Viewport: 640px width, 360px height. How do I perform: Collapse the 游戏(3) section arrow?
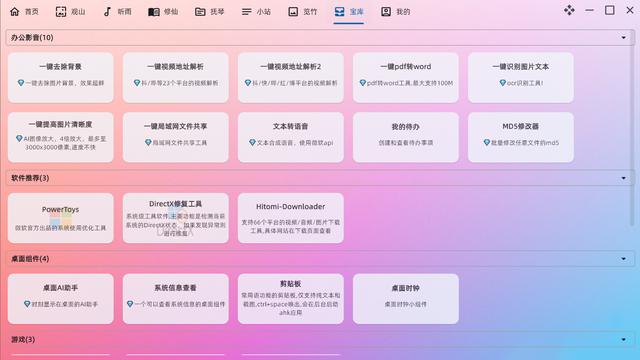623,340
